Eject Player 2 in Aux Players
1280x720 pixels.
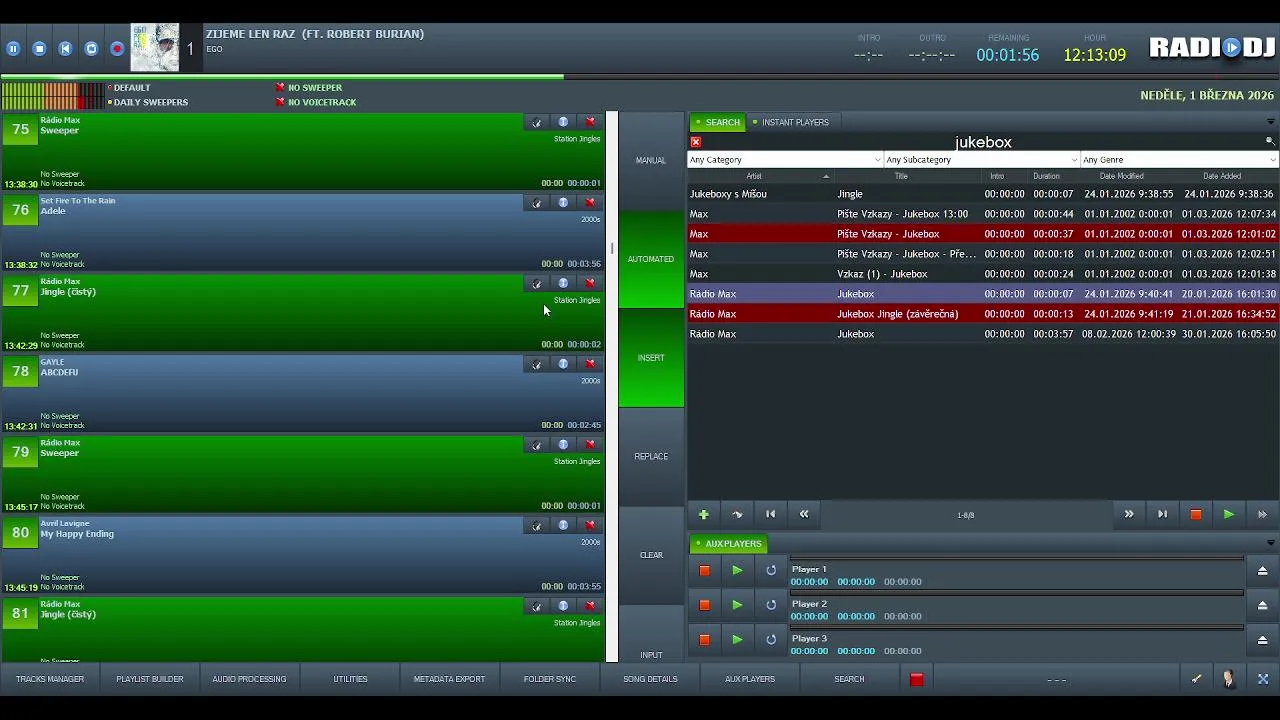coord(1262,605)
